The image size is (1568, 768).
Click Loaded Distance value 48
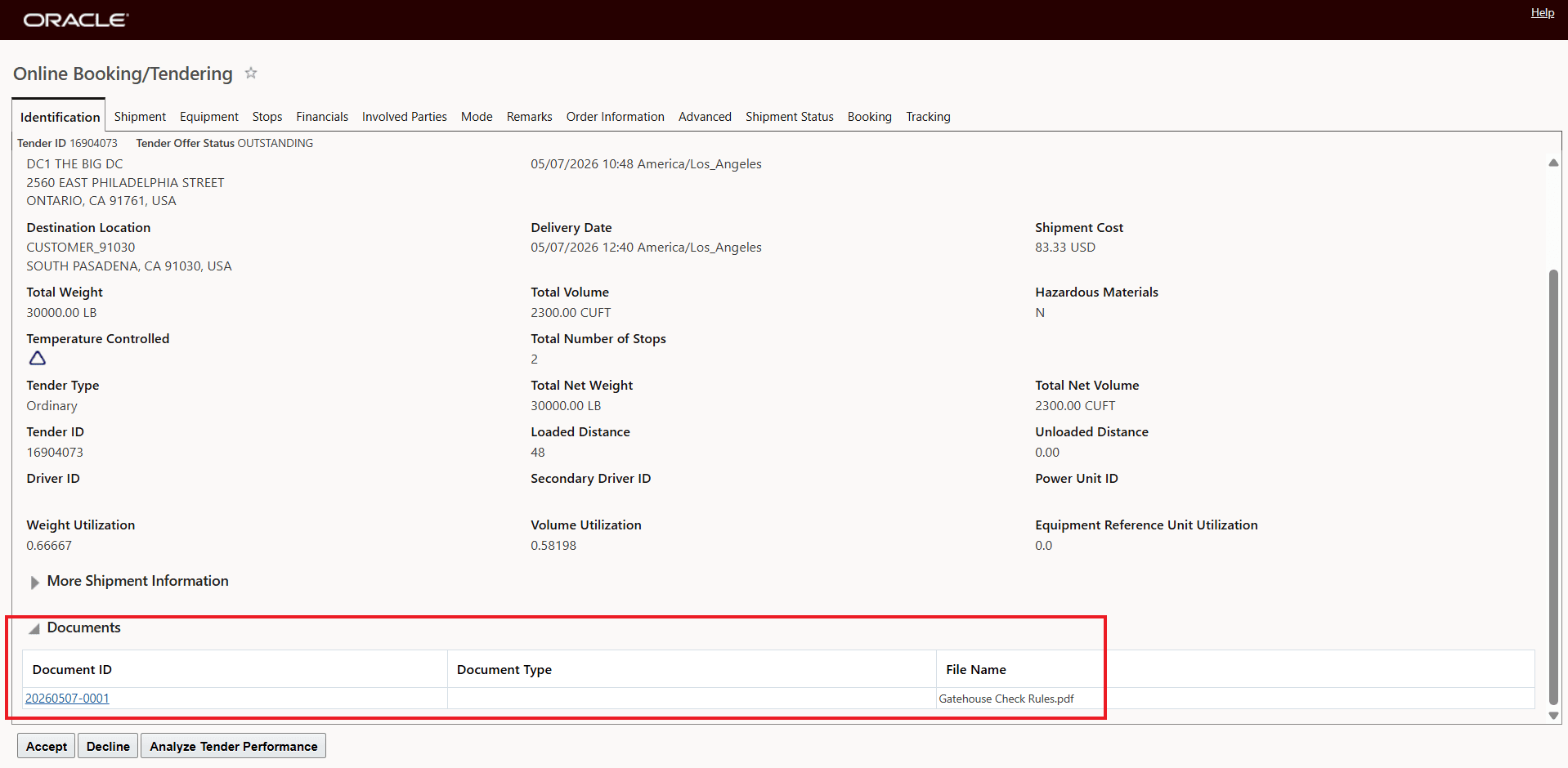click(538, 453)
